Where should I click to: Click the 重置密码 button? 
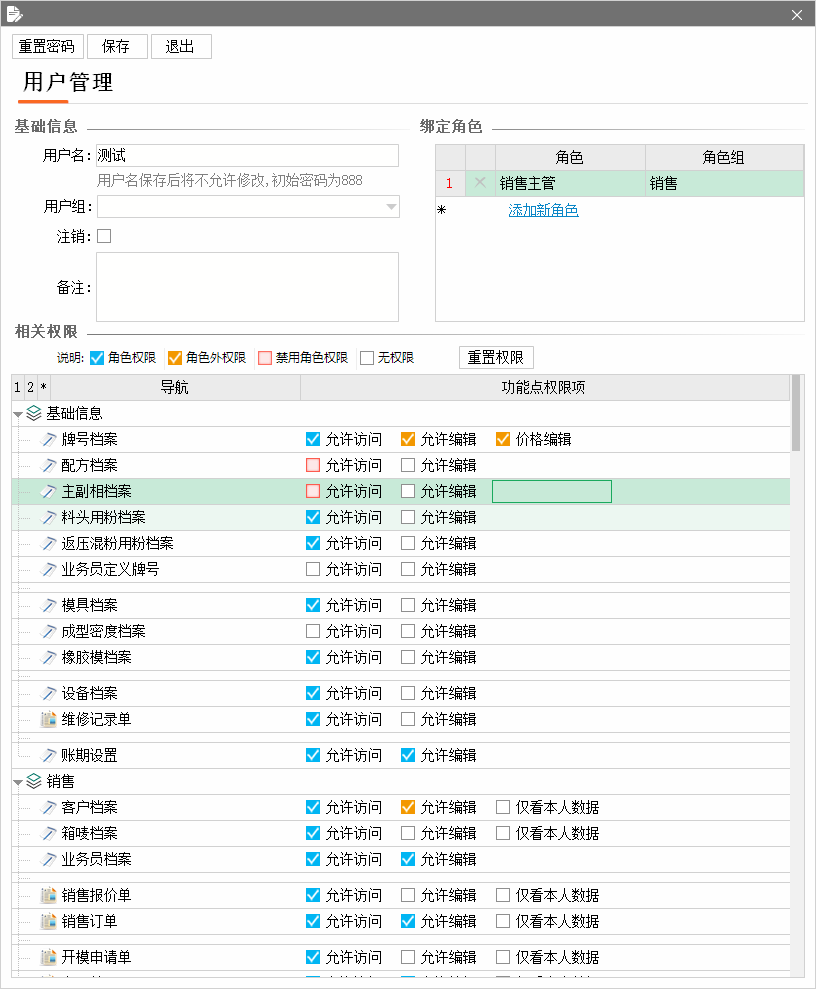tap(47, 47)
